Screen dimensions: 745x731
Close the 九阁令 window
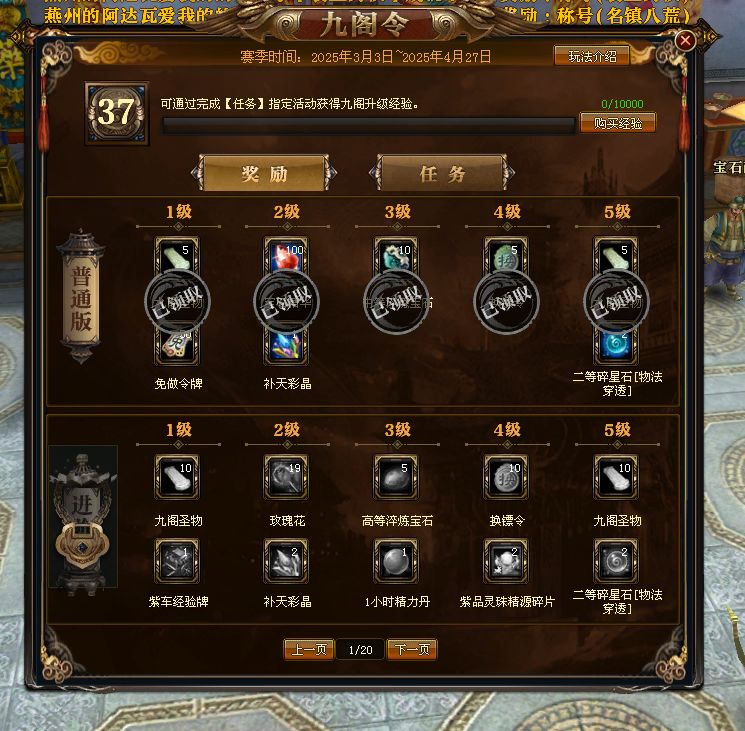click(685, 41)
